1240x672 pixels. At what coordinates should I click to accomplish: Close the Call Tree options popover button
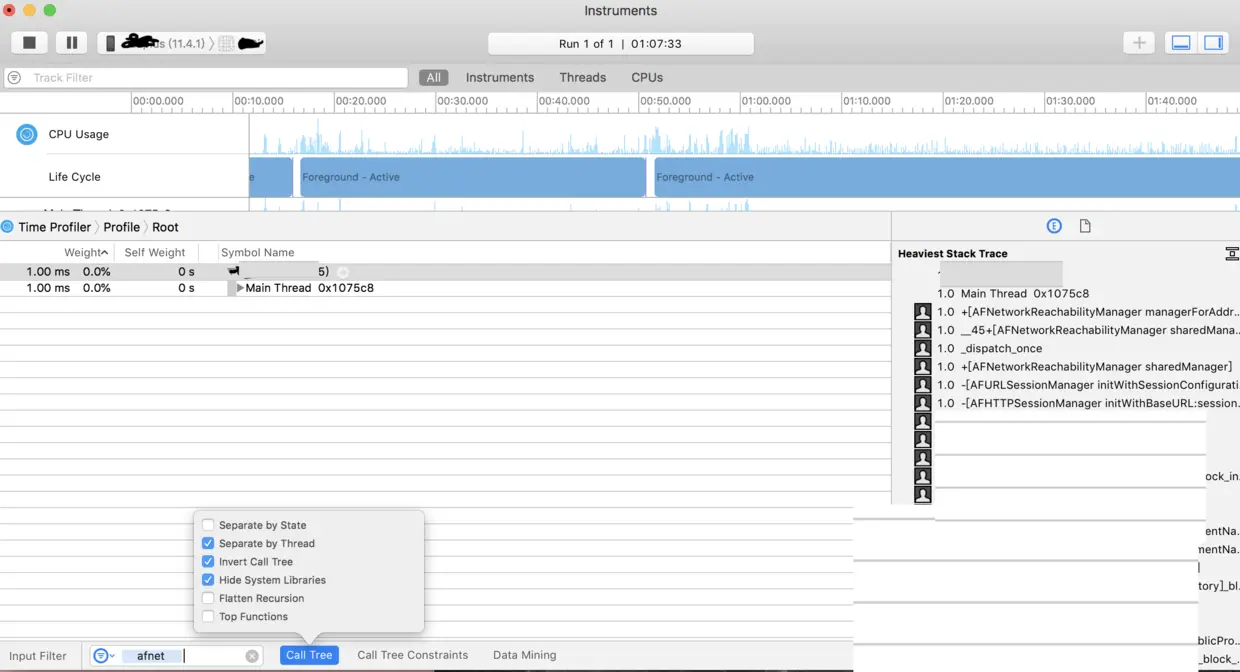click(x=309, y=655)
